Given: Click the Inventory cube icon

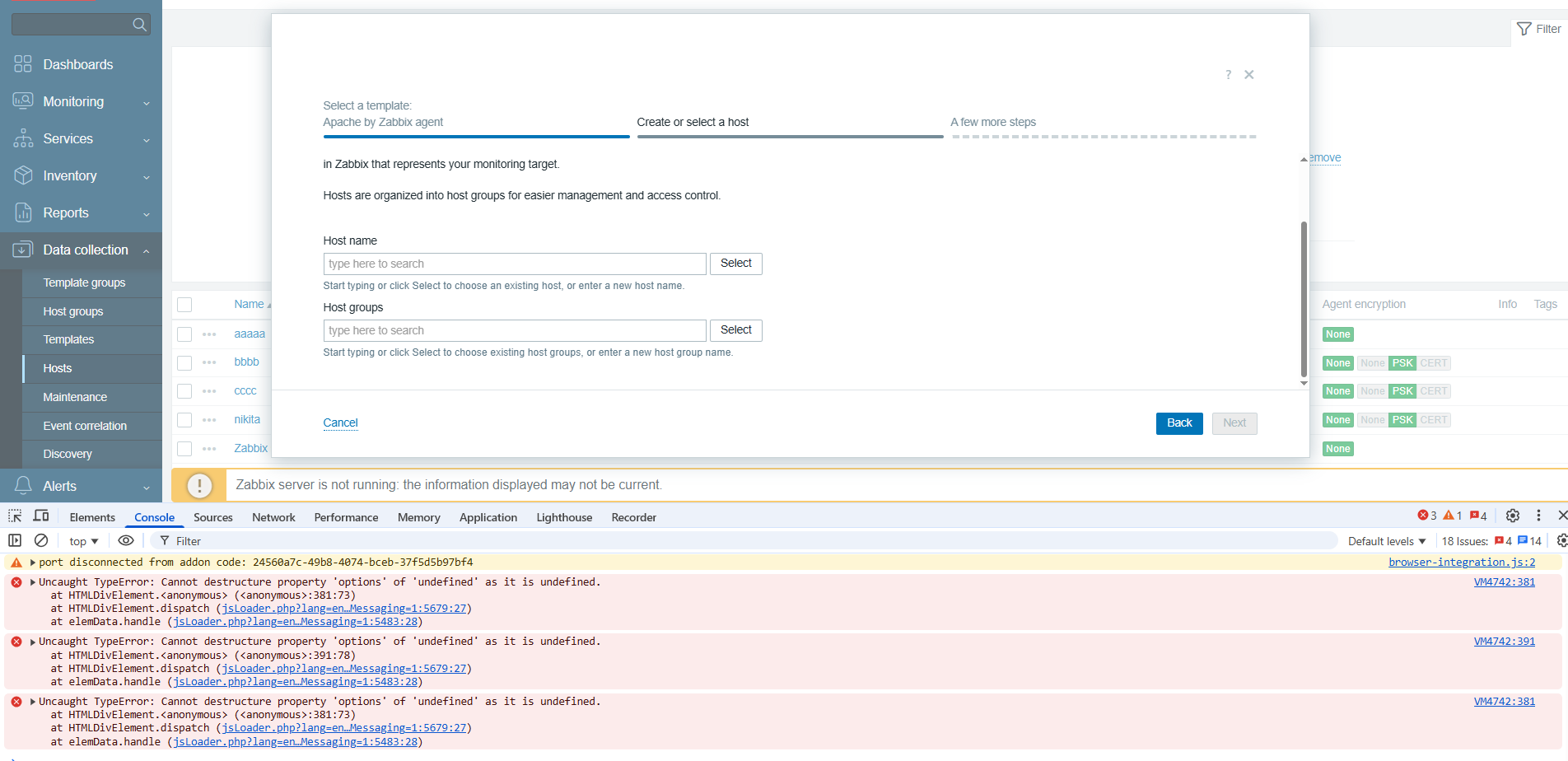Looking at the screenshot, I should coord(23,175).
